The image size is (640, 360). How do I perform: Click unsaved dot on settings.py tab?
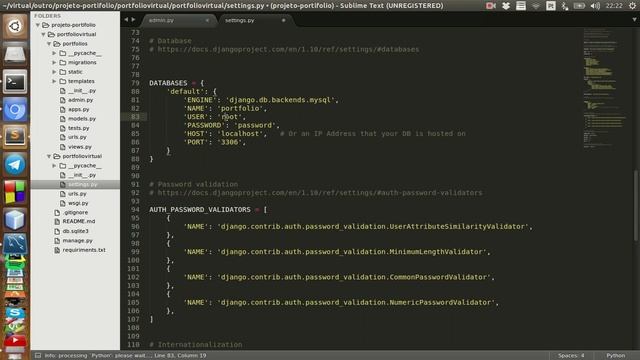[283, 20]
